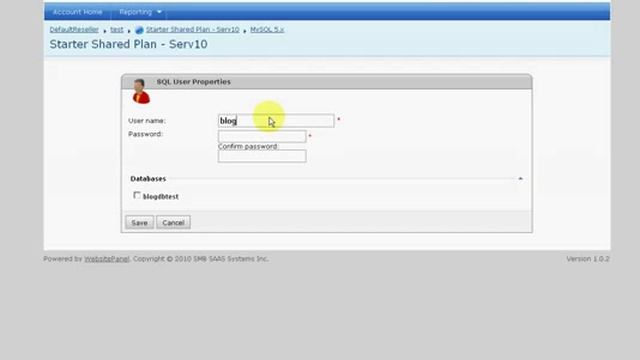
Task: Focus the Confirm password field
Action: tap(262, 156)
